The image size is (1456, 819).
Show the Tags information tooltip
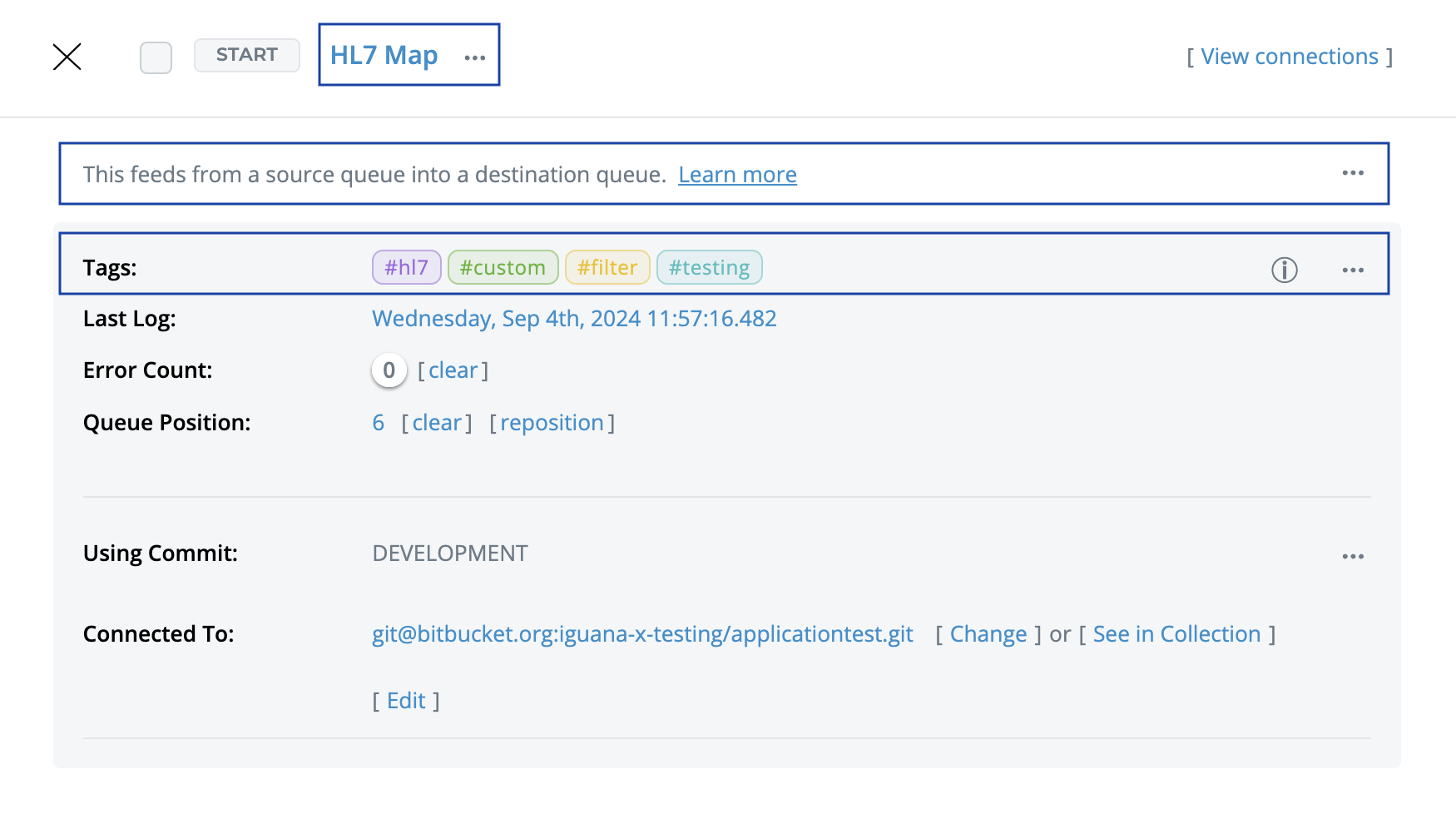1284,270
